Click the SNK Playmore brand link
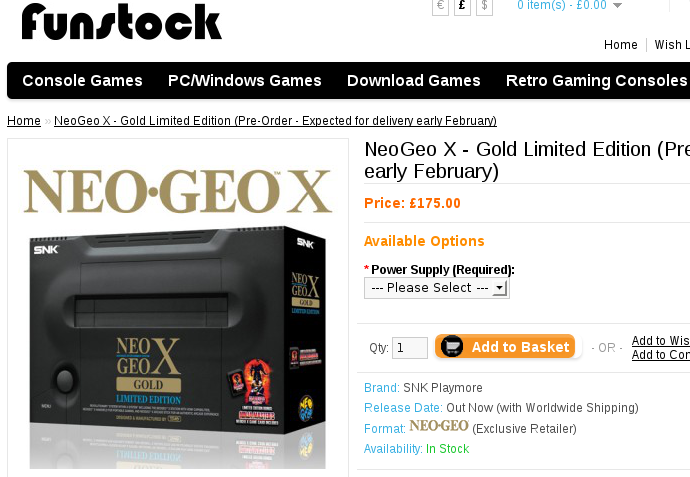Viewport: 690px width, 477px height. (443, 388)
